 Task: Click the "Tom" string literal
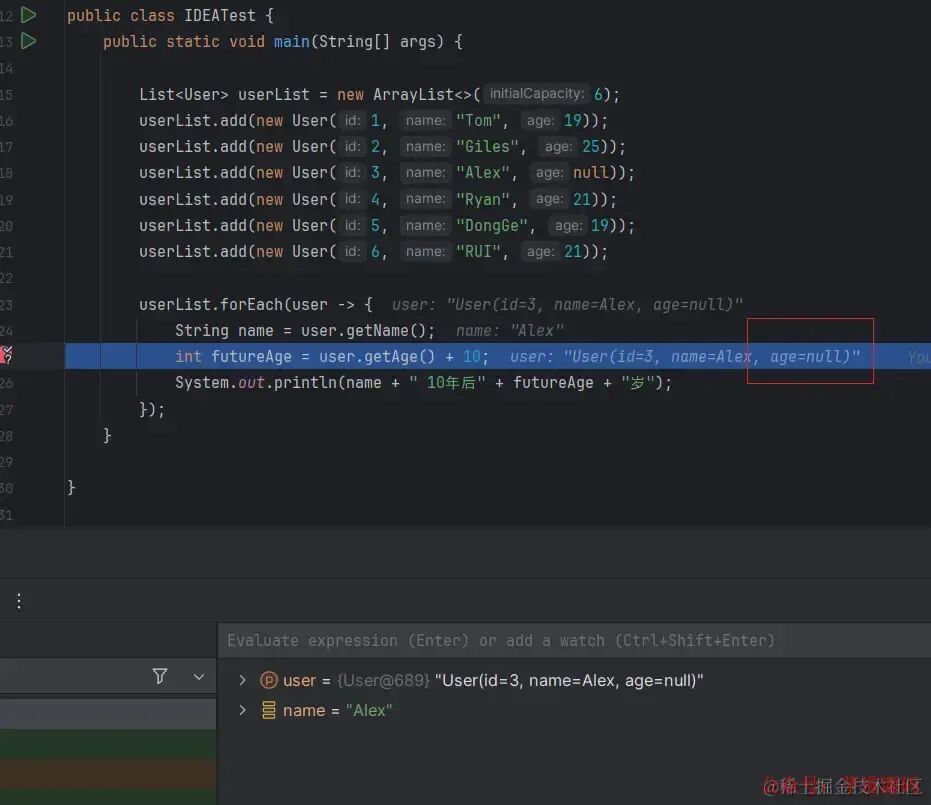click(x=478, y=121)
